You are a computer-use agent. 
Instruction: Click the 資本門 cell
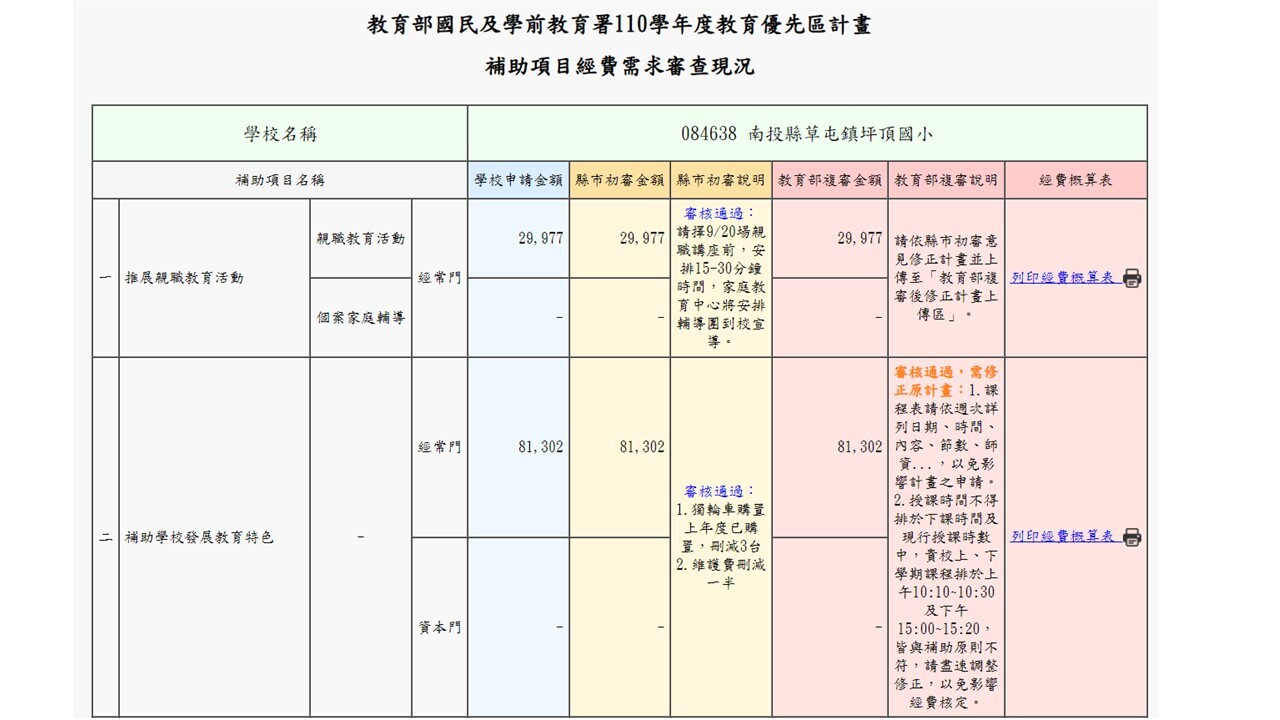click(x=440, y=627)
